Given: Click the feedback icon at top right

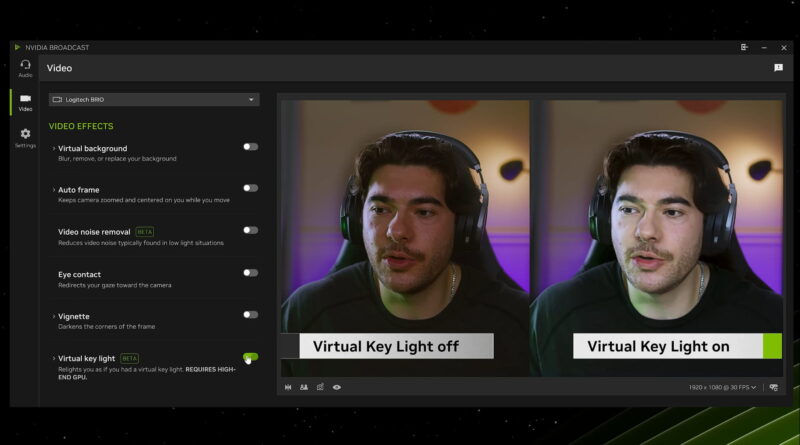Looking at the screenshot, I should [x=778, y=67].
